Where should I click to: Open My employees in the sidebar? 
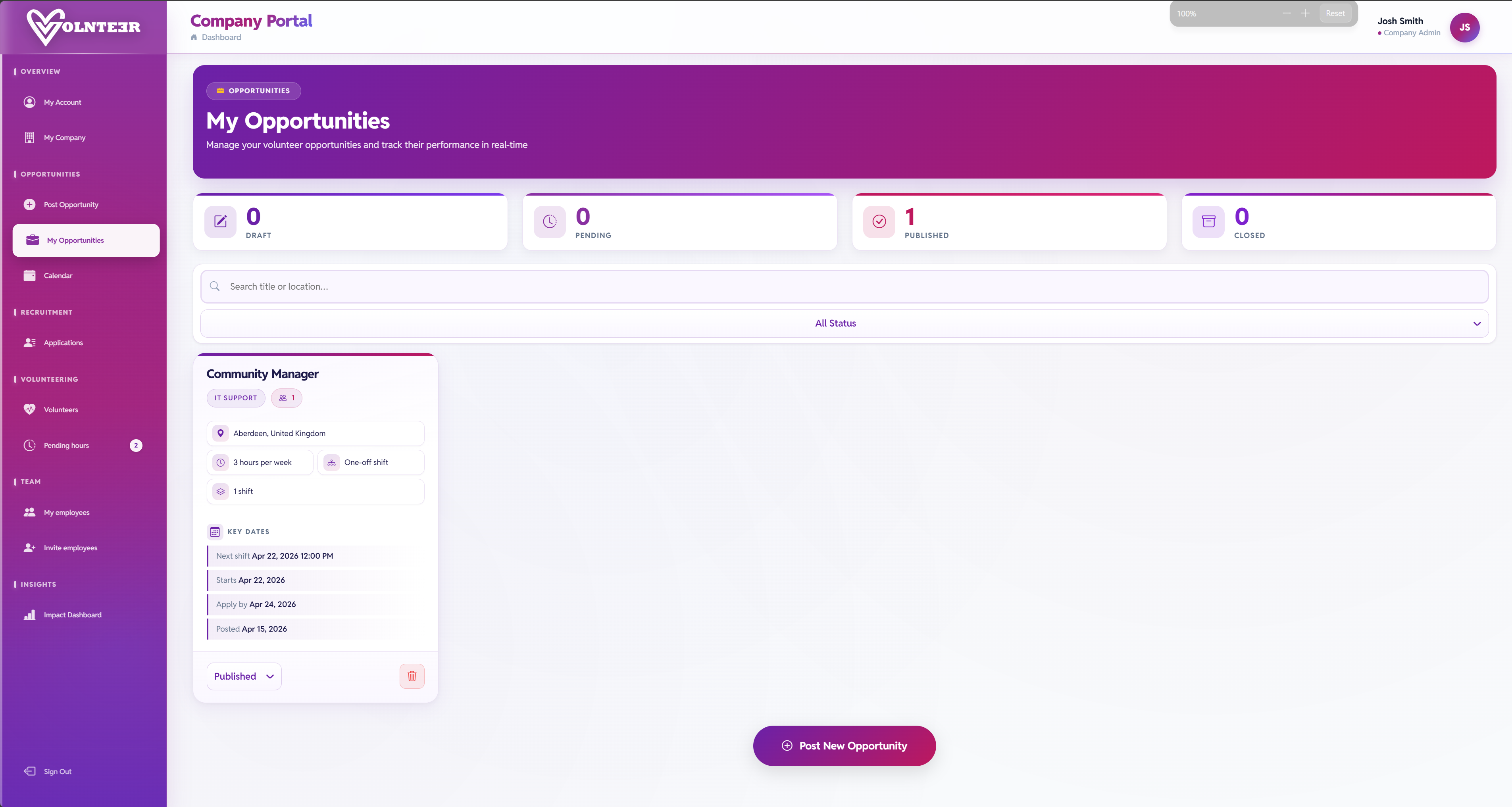coord(86,512)
